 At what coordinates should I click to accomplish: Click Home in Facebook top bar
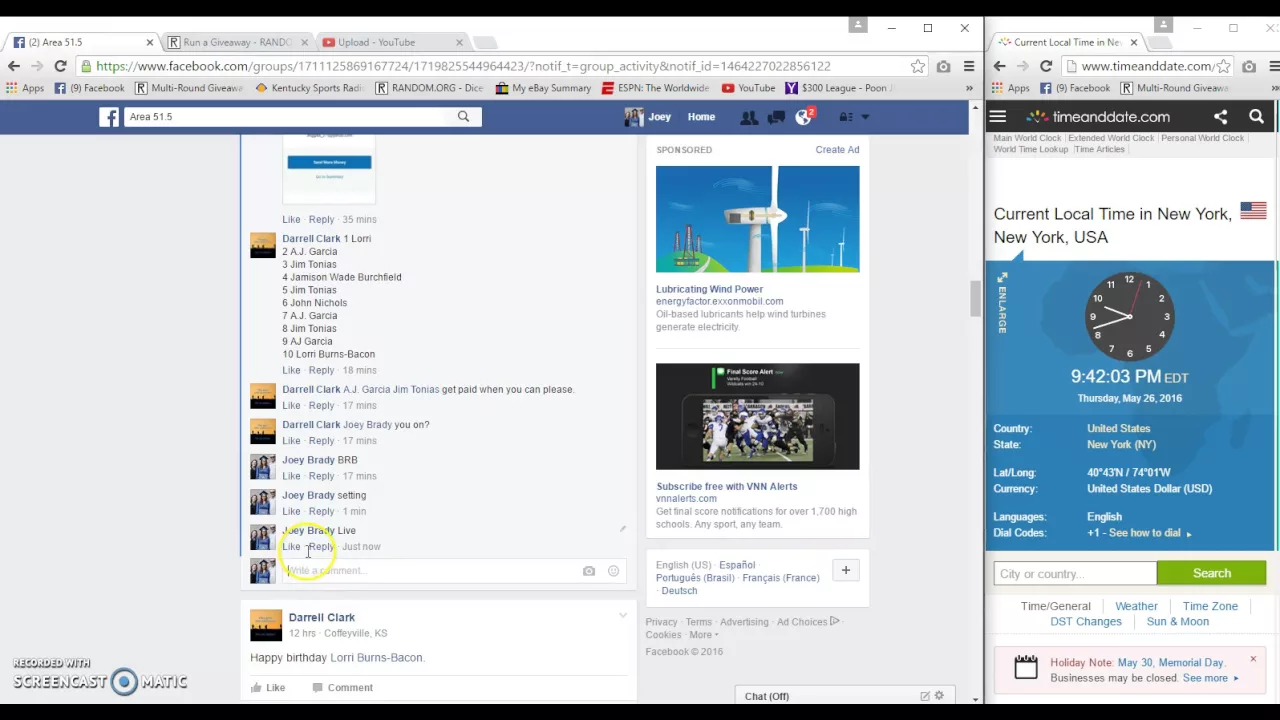tap(701, 117)
